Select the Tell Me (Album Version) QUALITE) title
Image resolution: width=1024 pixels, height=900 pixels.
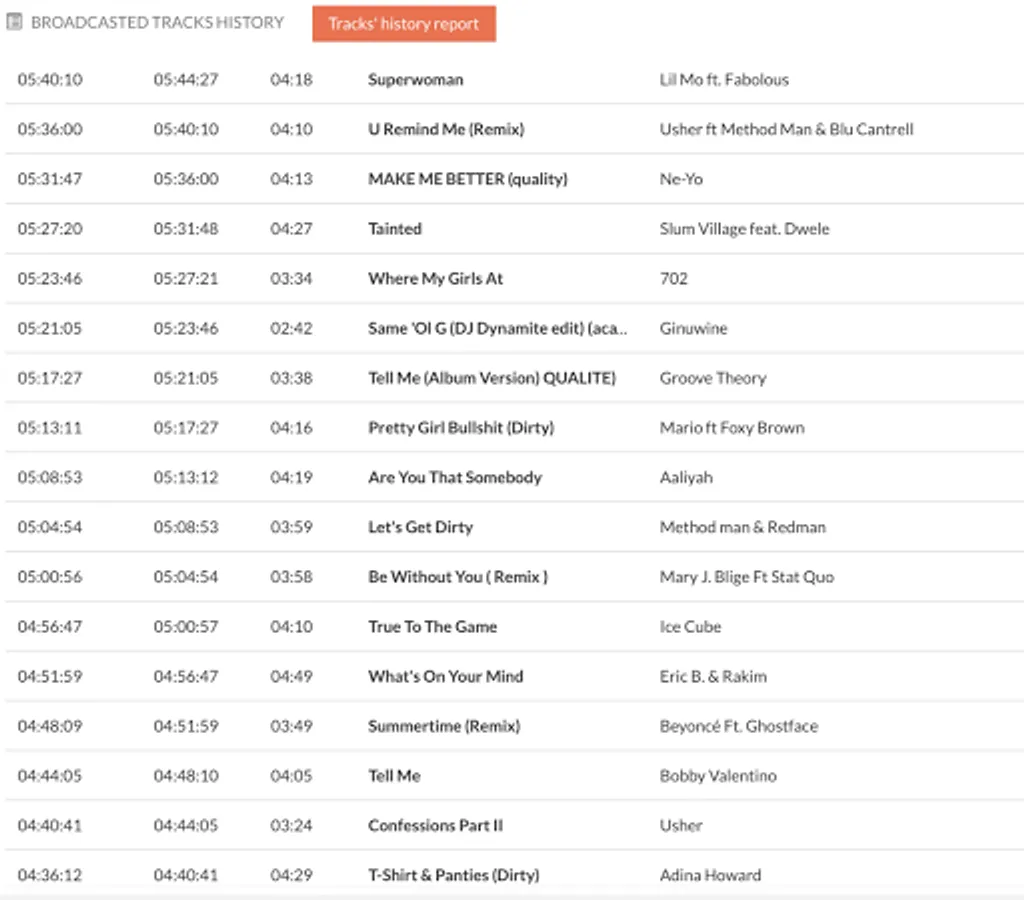coord(492,378)
